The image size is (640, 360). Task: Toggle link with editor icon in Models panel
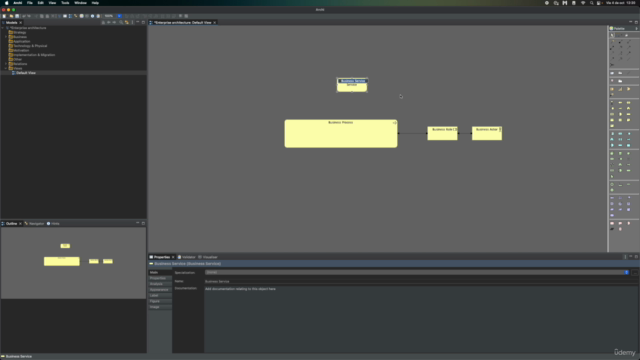point(127,22)
